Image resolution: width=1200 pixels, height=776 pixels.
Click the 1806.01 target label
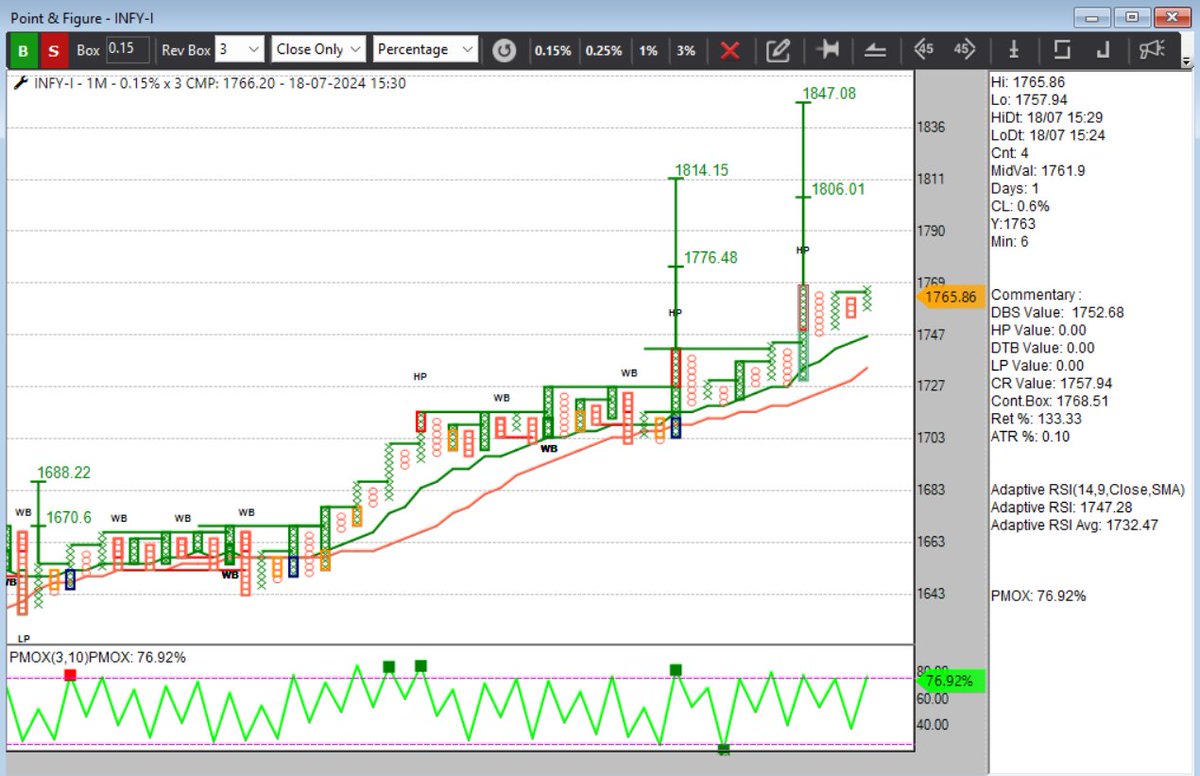click(838, 188)
